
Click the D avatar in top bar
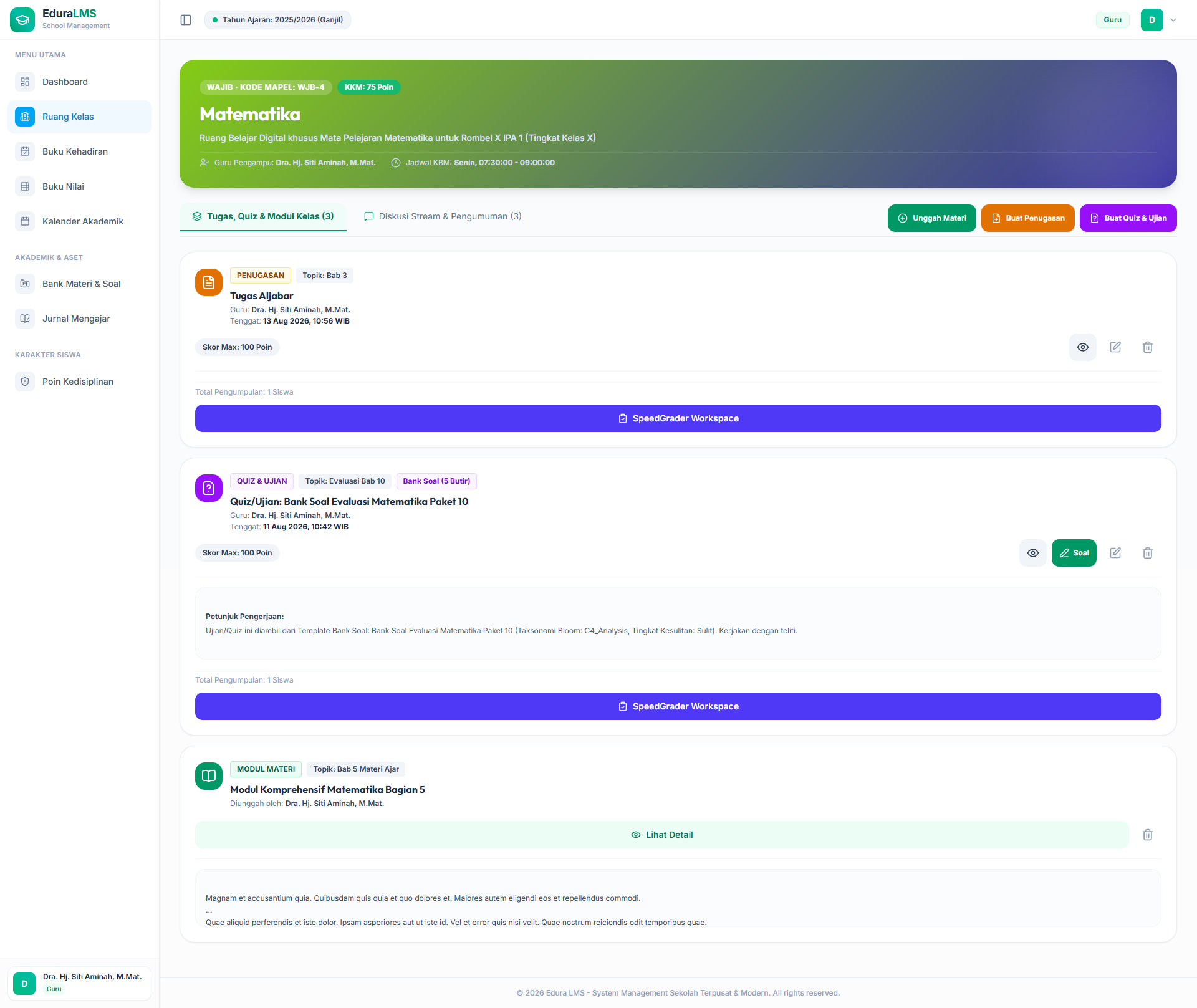click(x=1152, y=20)
